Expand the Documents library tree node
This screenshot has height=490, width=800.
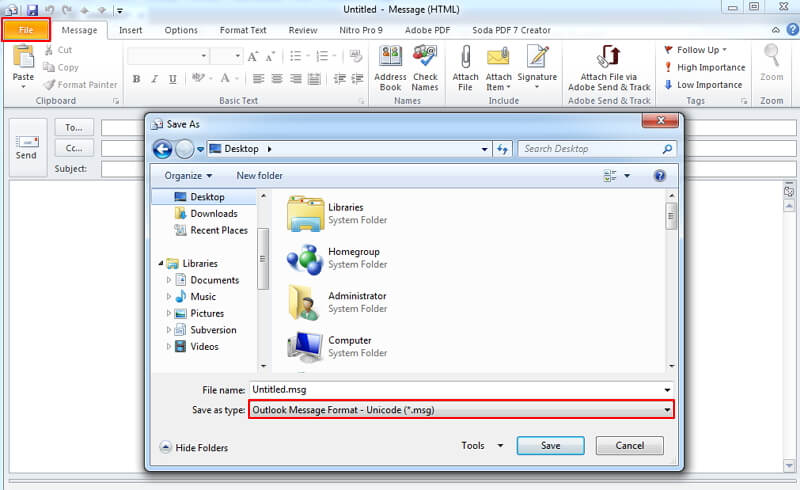pyautogui.click(x=170, y=281)
